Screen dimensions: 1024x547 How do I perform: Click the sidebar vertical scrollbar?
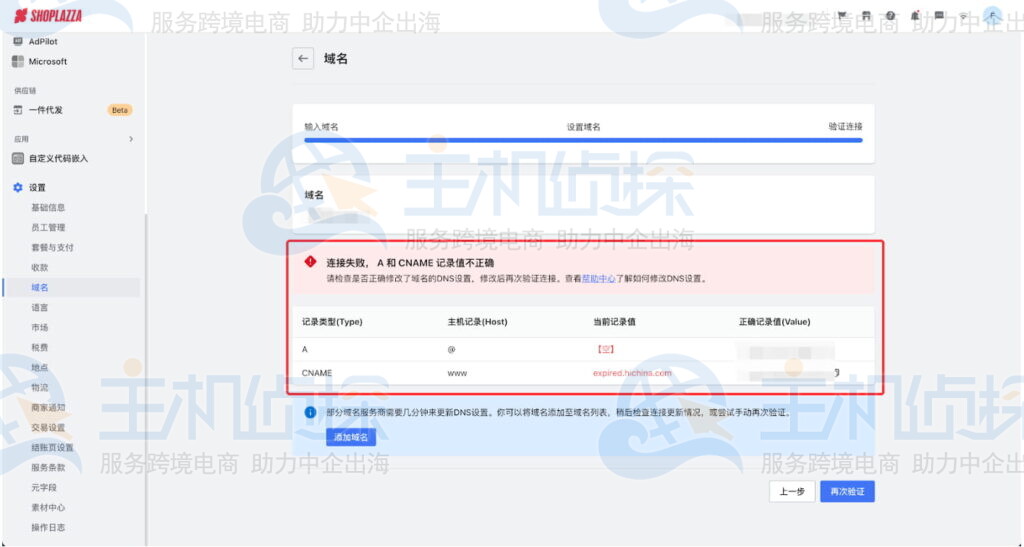click(146, 379)
